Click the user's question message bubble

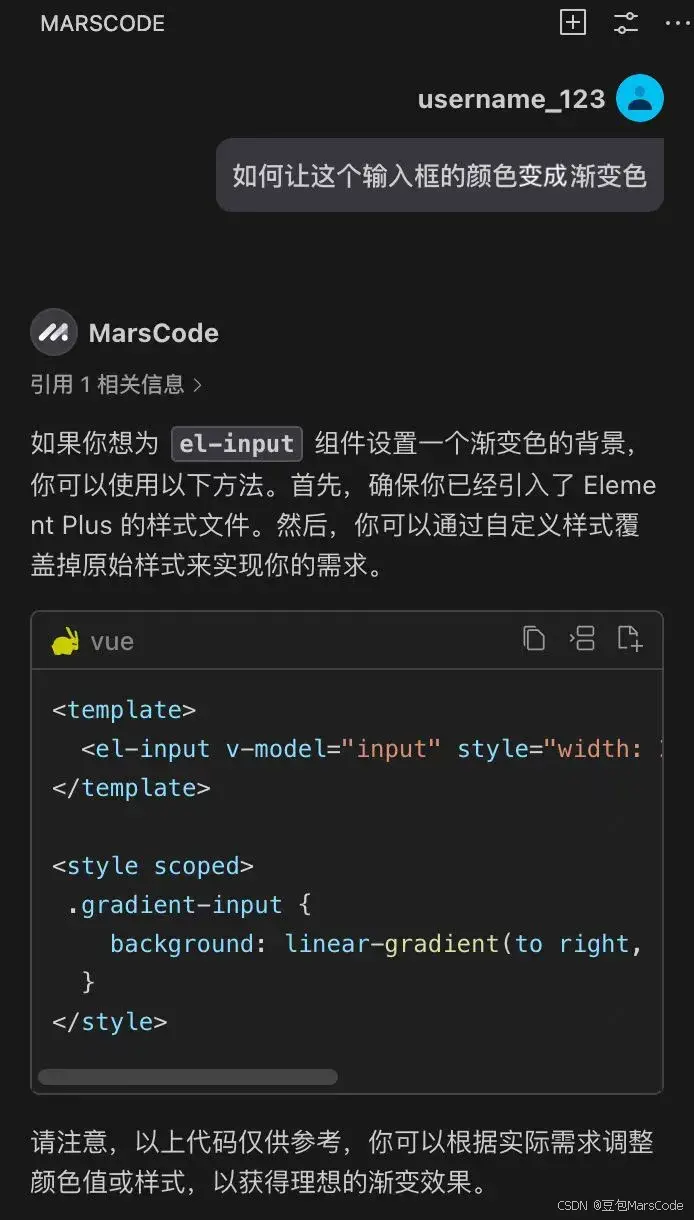440,175
